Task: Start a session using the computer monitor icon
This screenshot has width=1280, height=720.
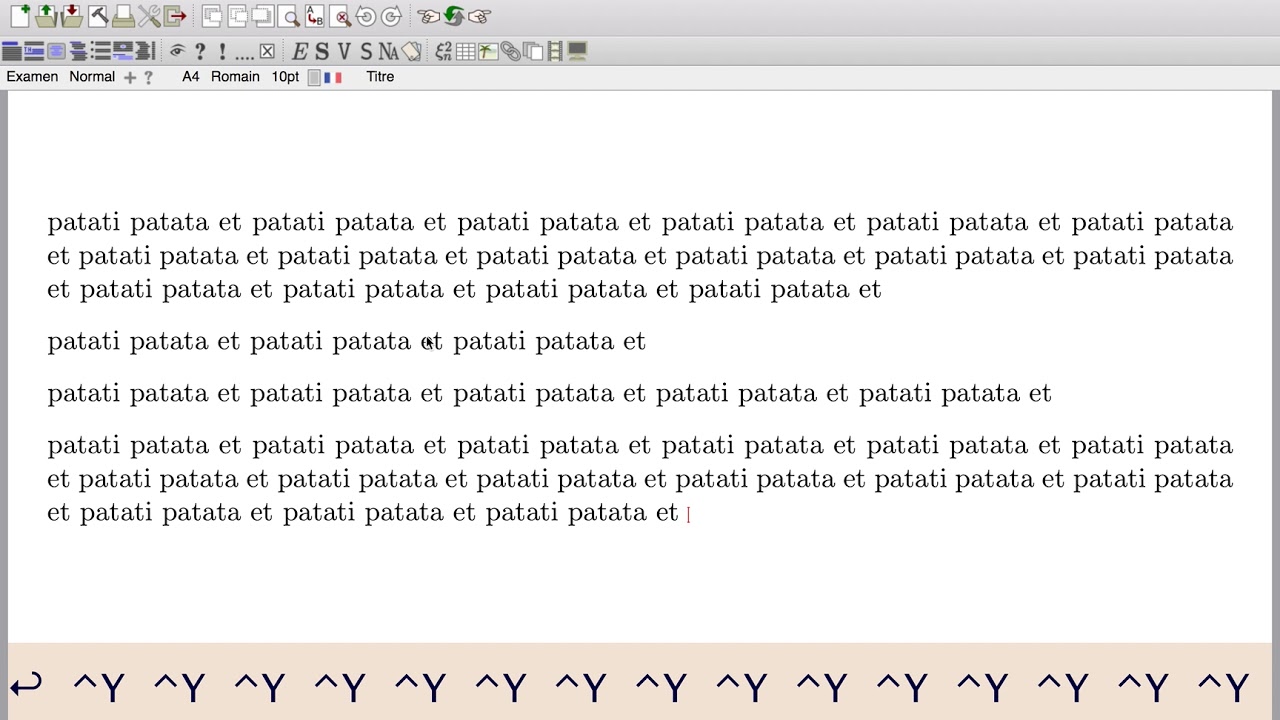Action: click(x=577, y=51)
